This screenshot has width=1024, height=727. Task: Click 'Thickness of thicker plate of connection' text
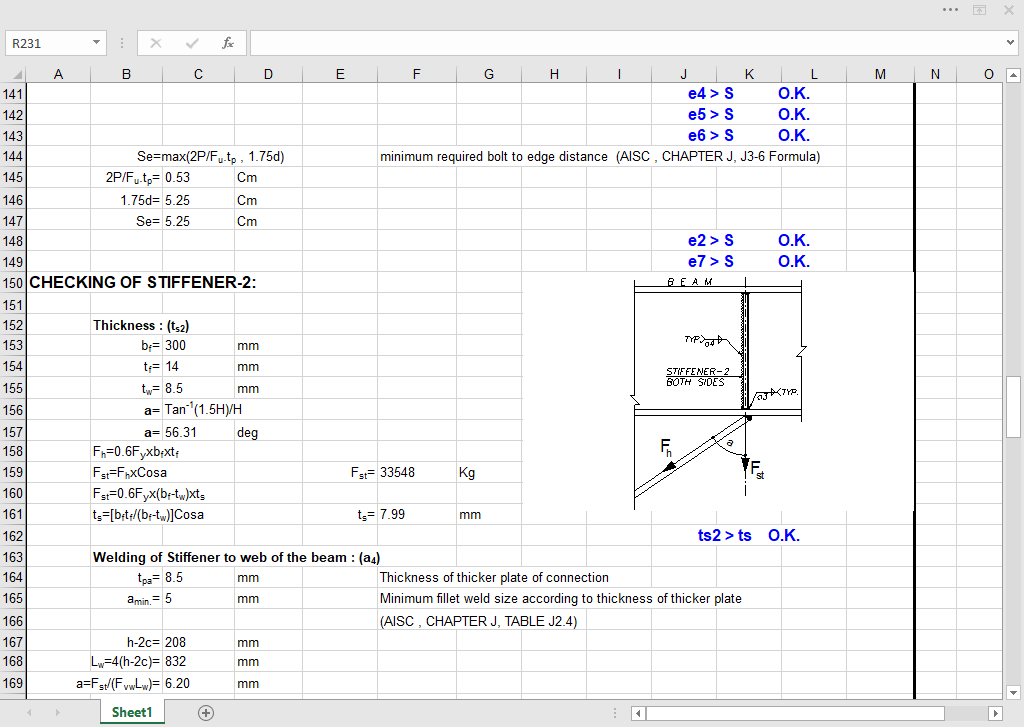494,577
